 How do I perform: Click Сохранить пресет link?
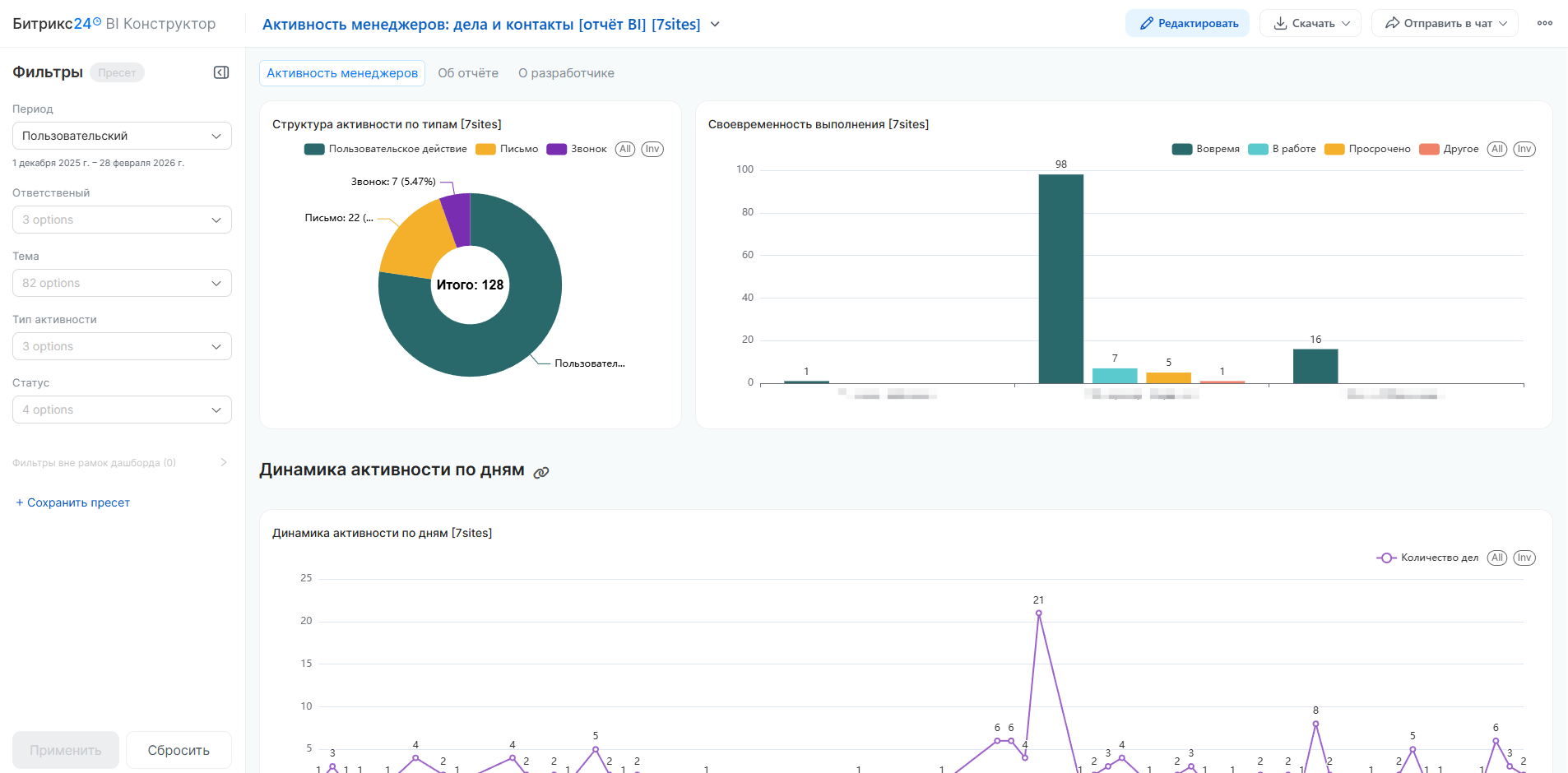72,502
